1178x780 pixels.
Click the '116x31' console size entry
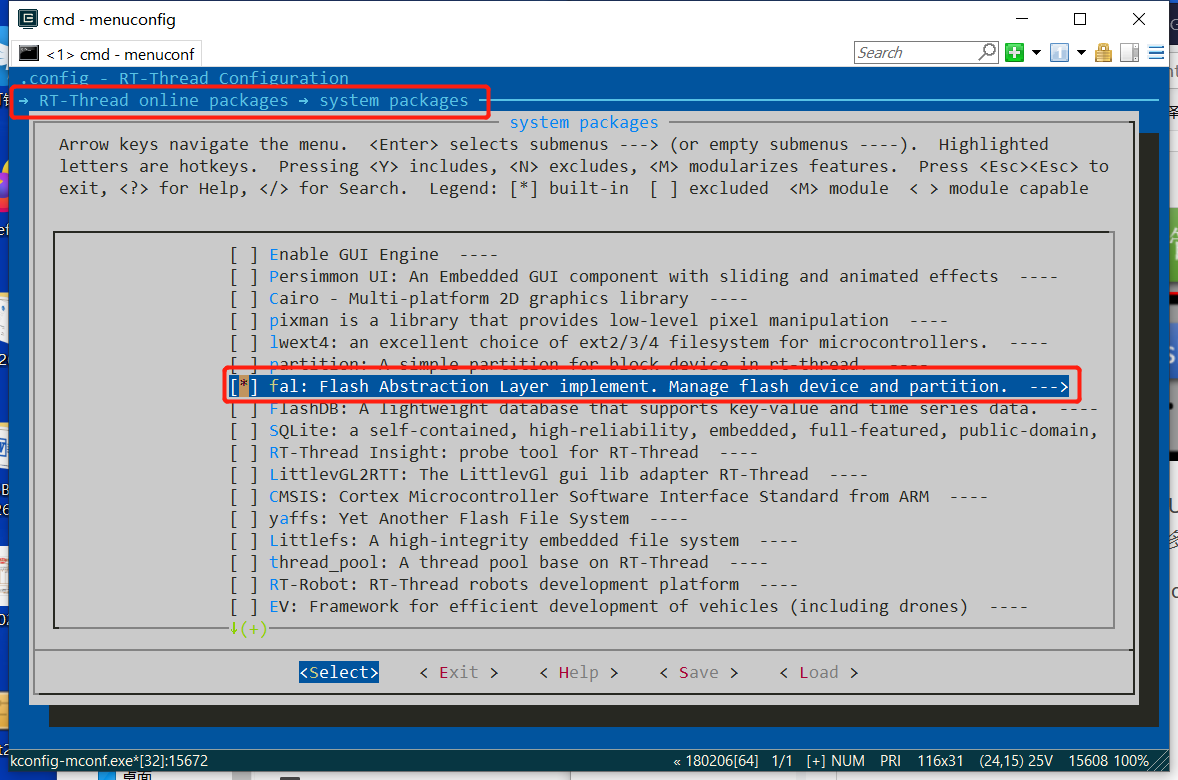[940, 760]
